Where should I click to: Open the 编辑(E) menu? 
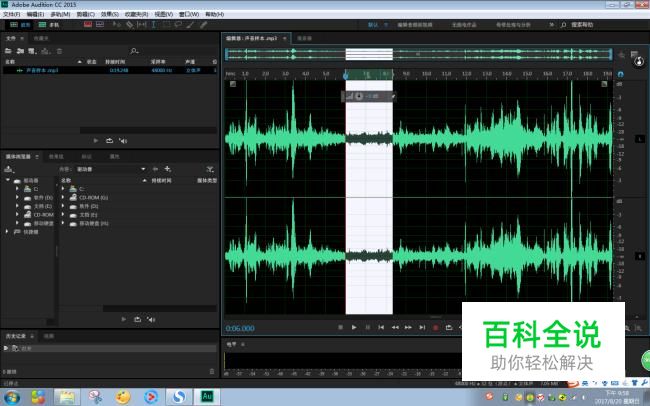[x=35, y=14]
